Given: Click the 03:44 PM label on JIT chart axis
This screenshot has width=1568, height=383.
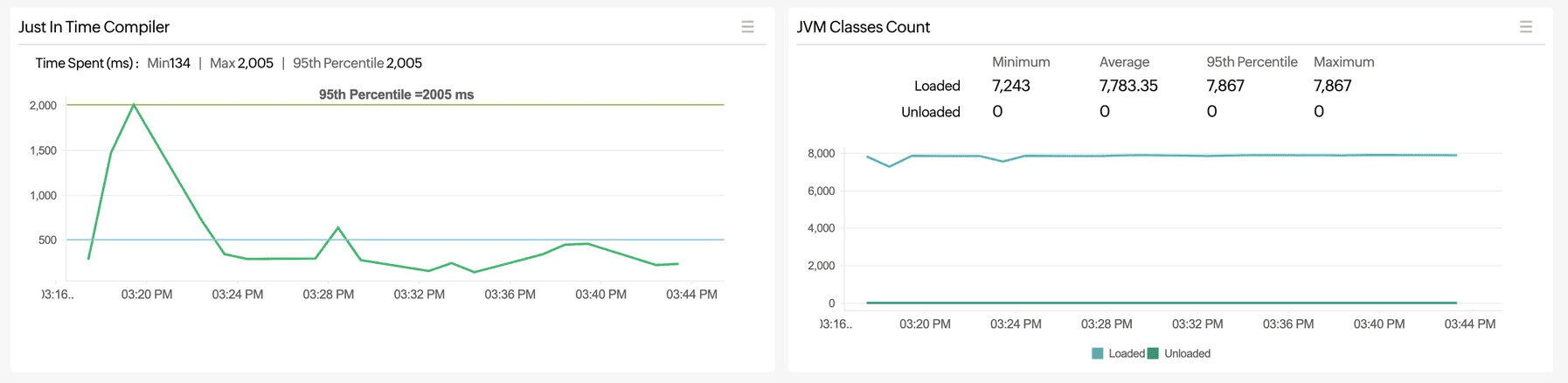Looking at the screenshot, I should (x=691, y=295).
